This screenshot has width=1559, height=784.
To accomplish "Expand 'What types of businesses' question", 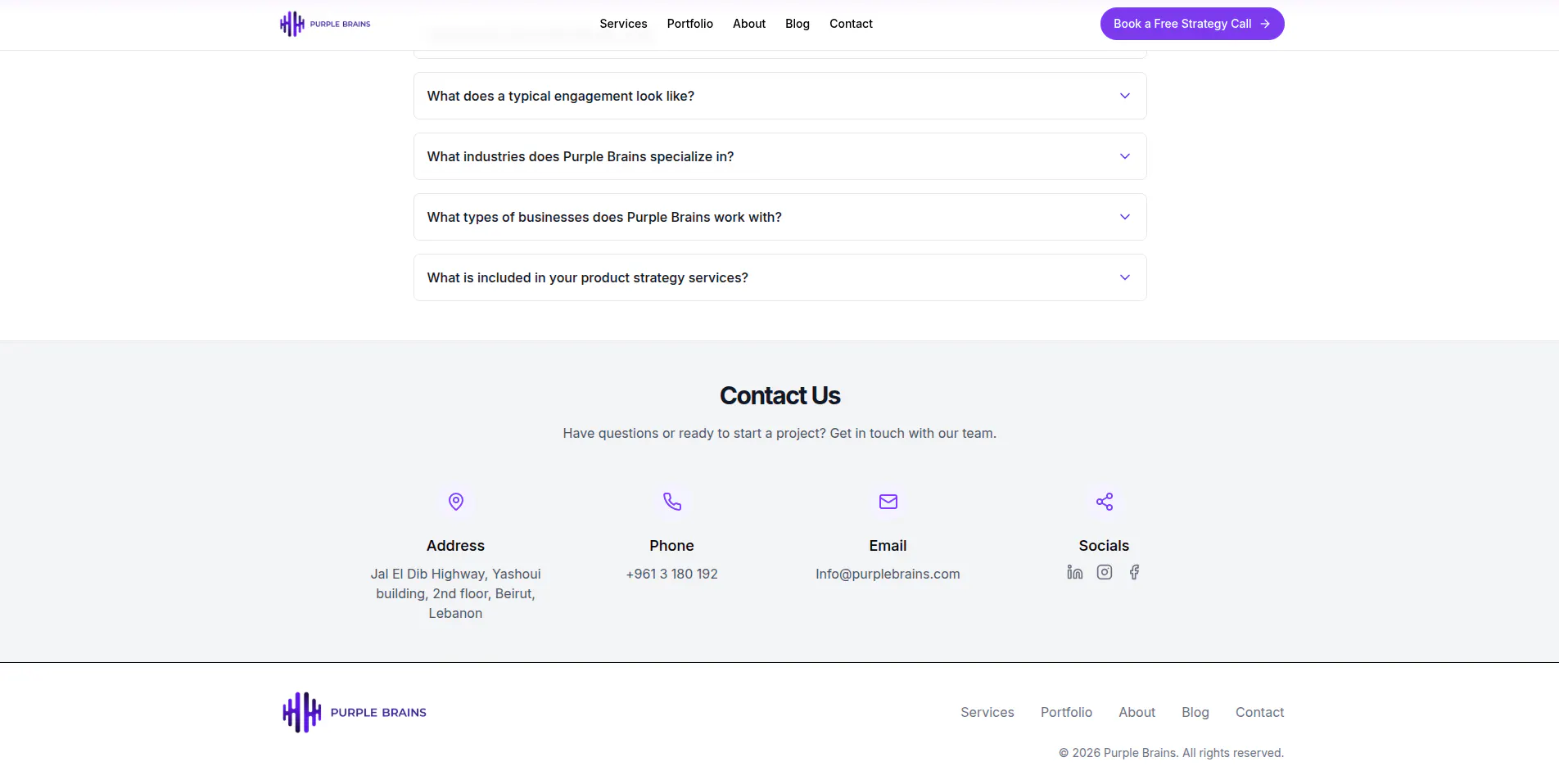I will click(779, 217).
